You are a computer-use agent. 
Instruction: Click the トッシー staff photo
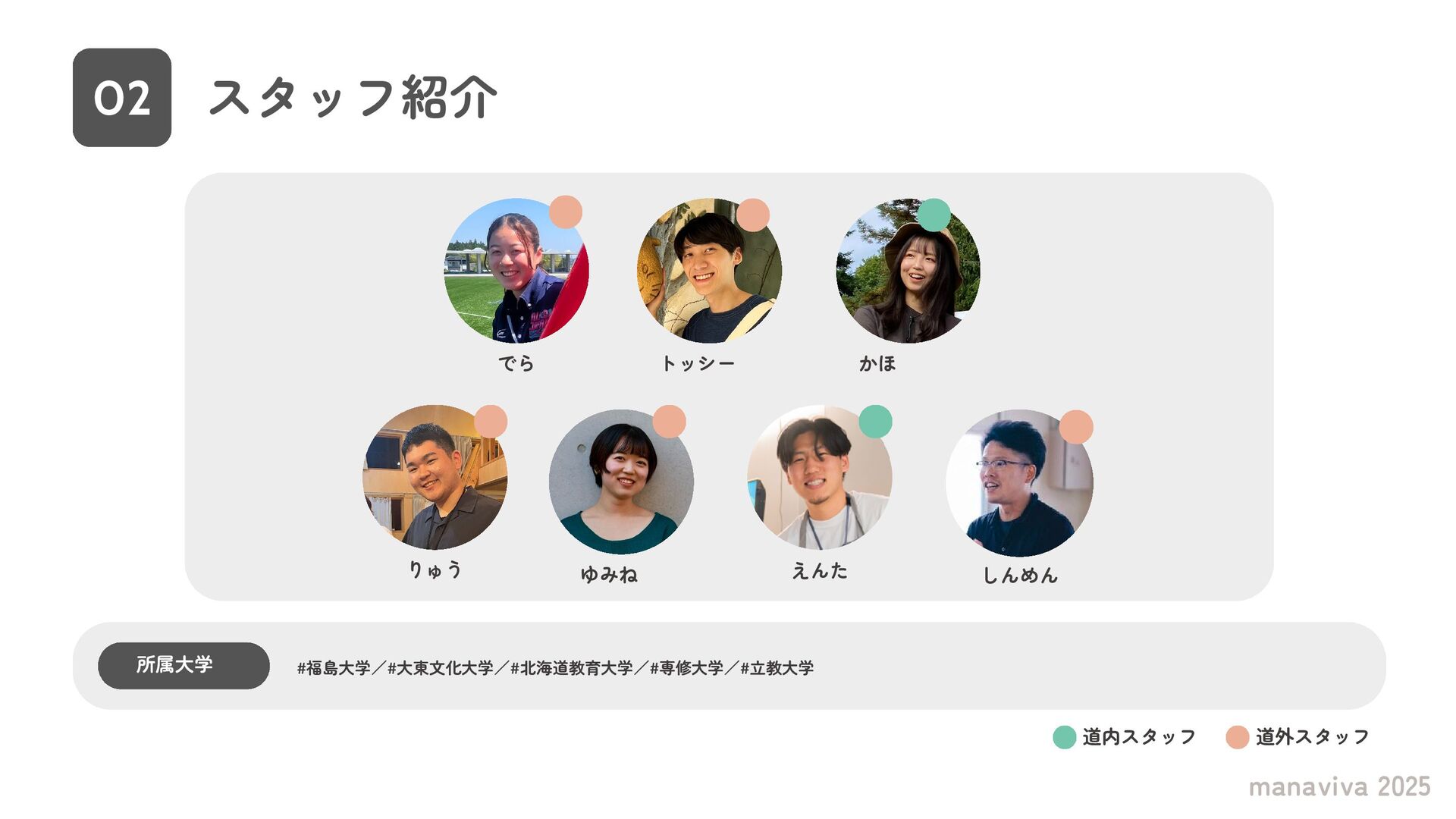click(709, 271)
